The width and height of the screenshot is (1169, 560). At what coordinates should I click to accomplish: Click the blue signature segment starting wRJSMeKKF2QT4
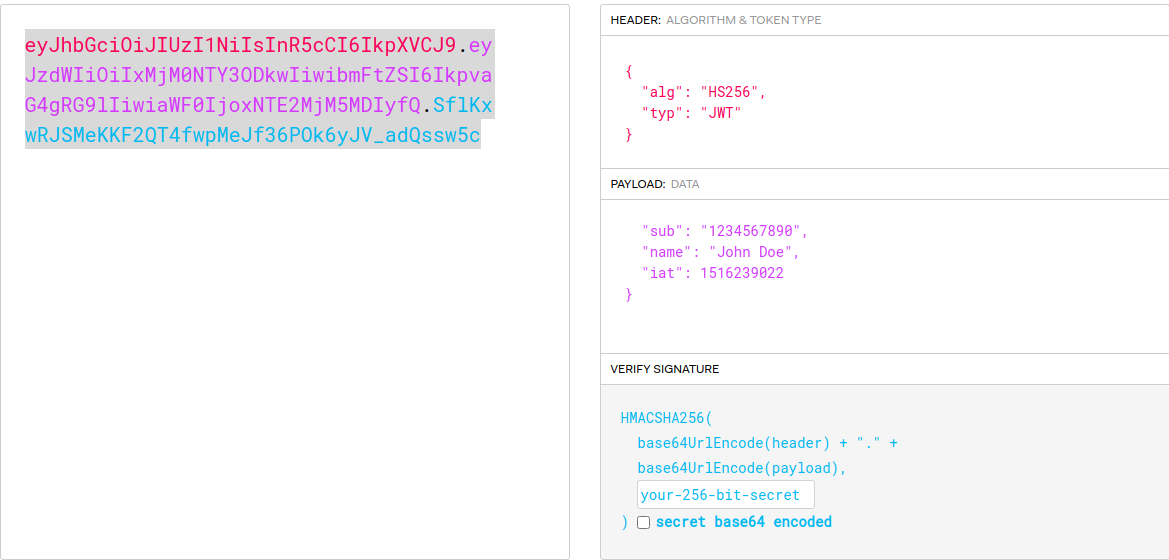tap(252, 135)
